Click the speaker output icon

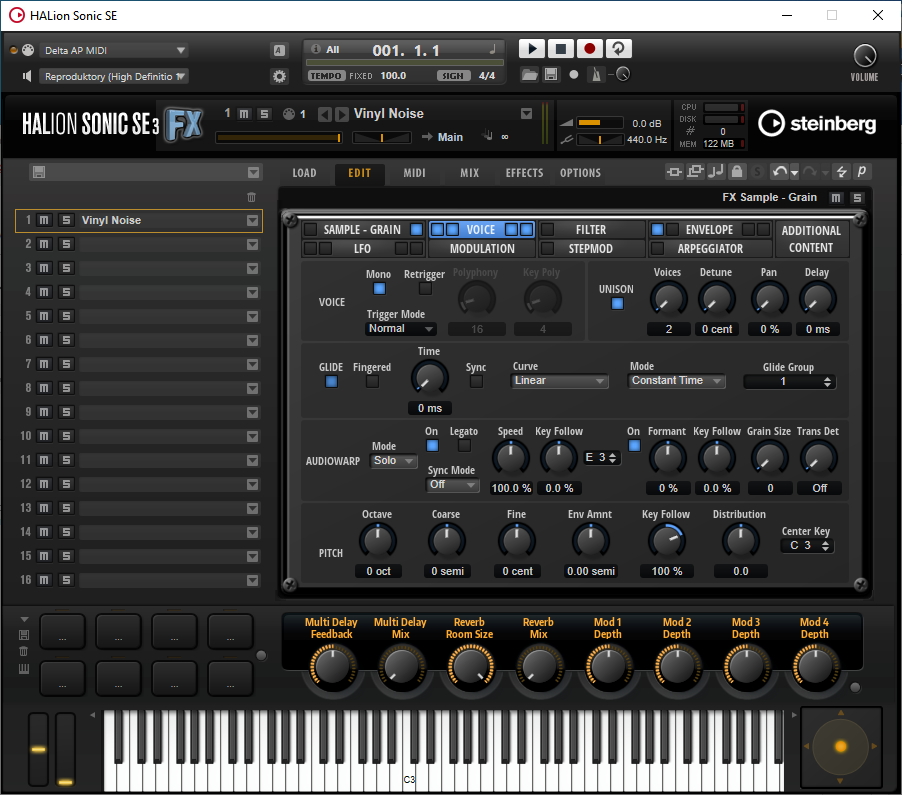pyautogui.click(x=26, y=76)
